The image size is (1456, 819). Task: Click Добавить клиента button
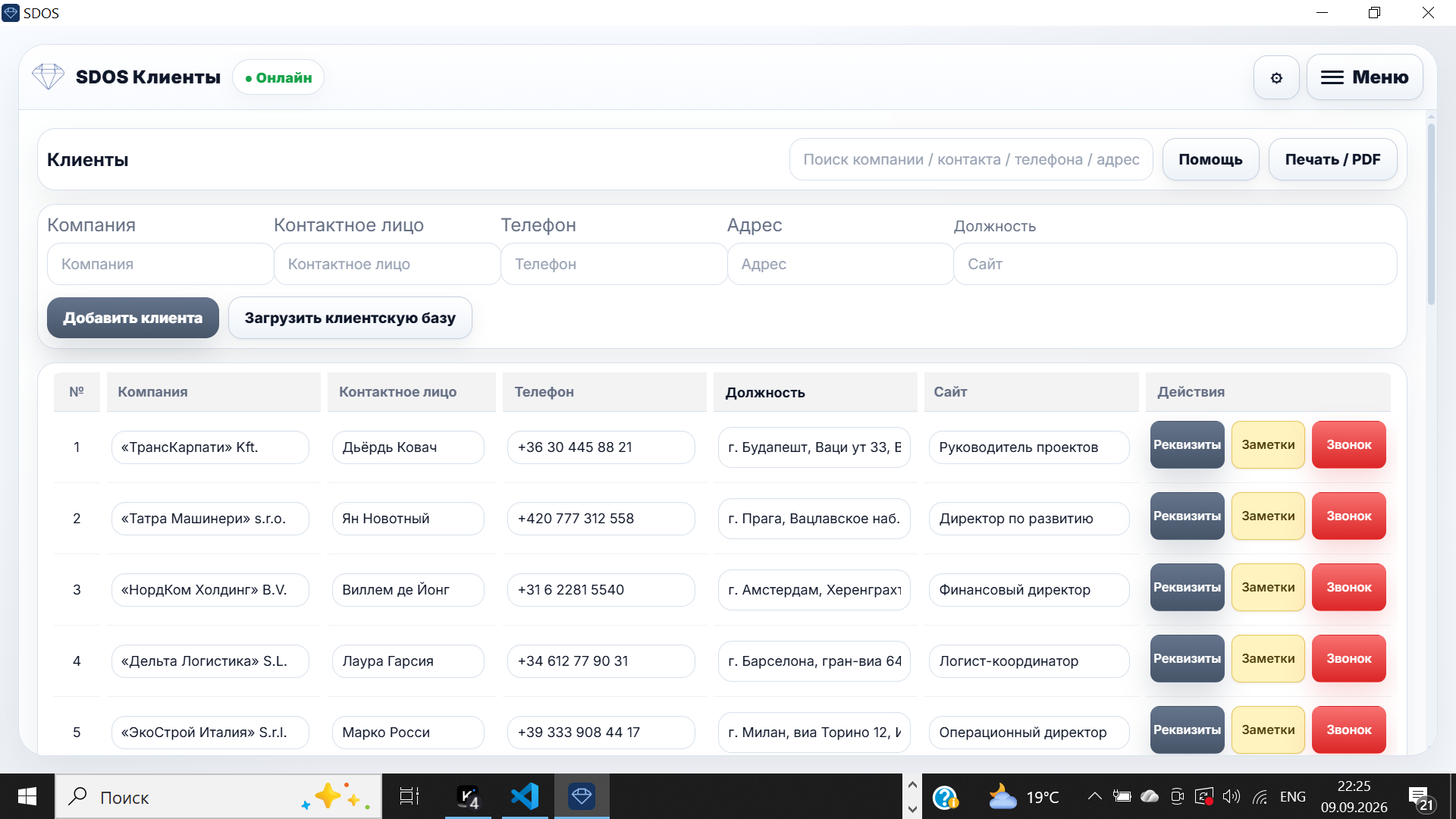coord(133,318)
